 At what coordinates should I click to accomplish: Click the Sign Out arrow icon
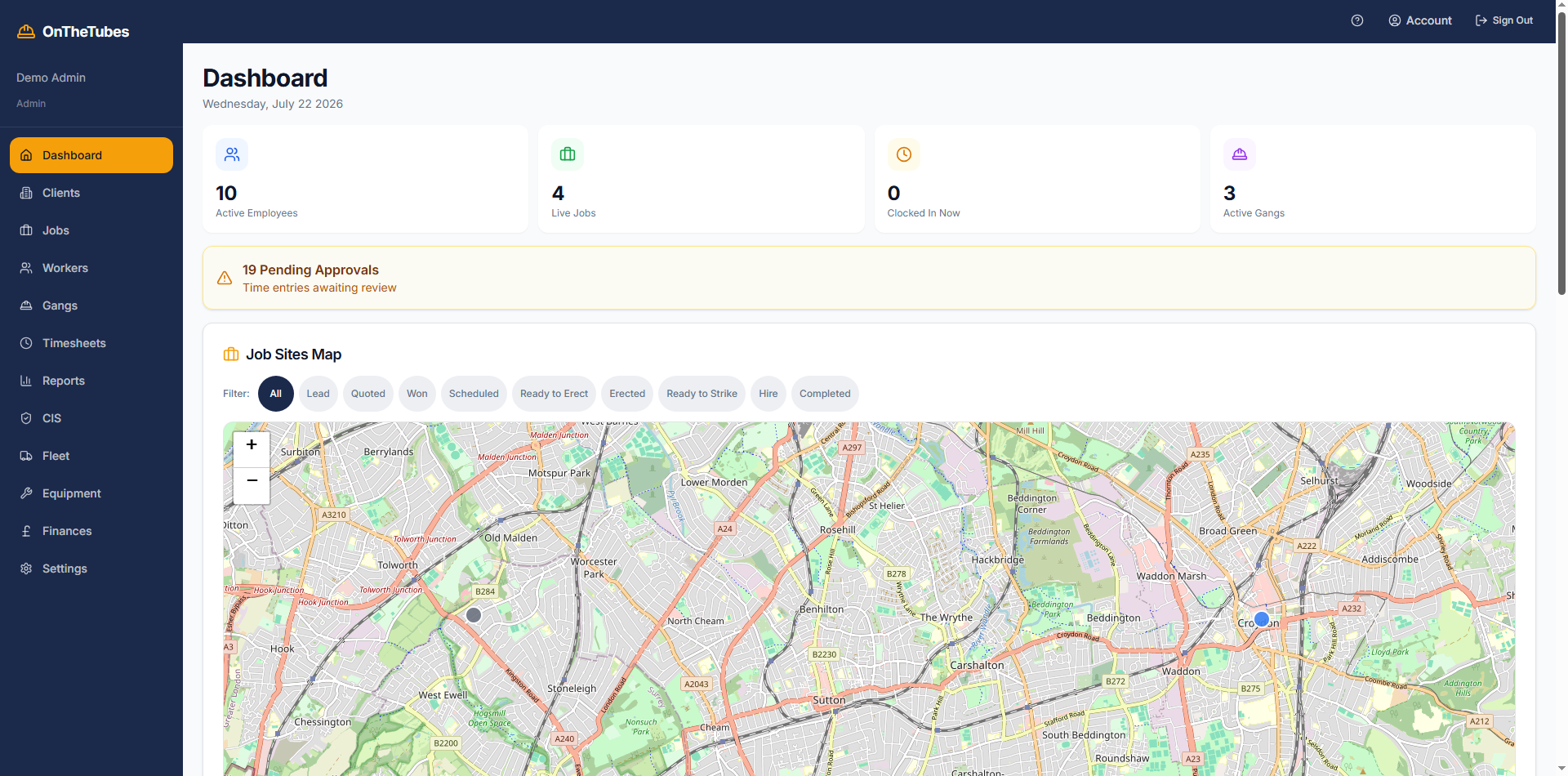[1481, 20]
